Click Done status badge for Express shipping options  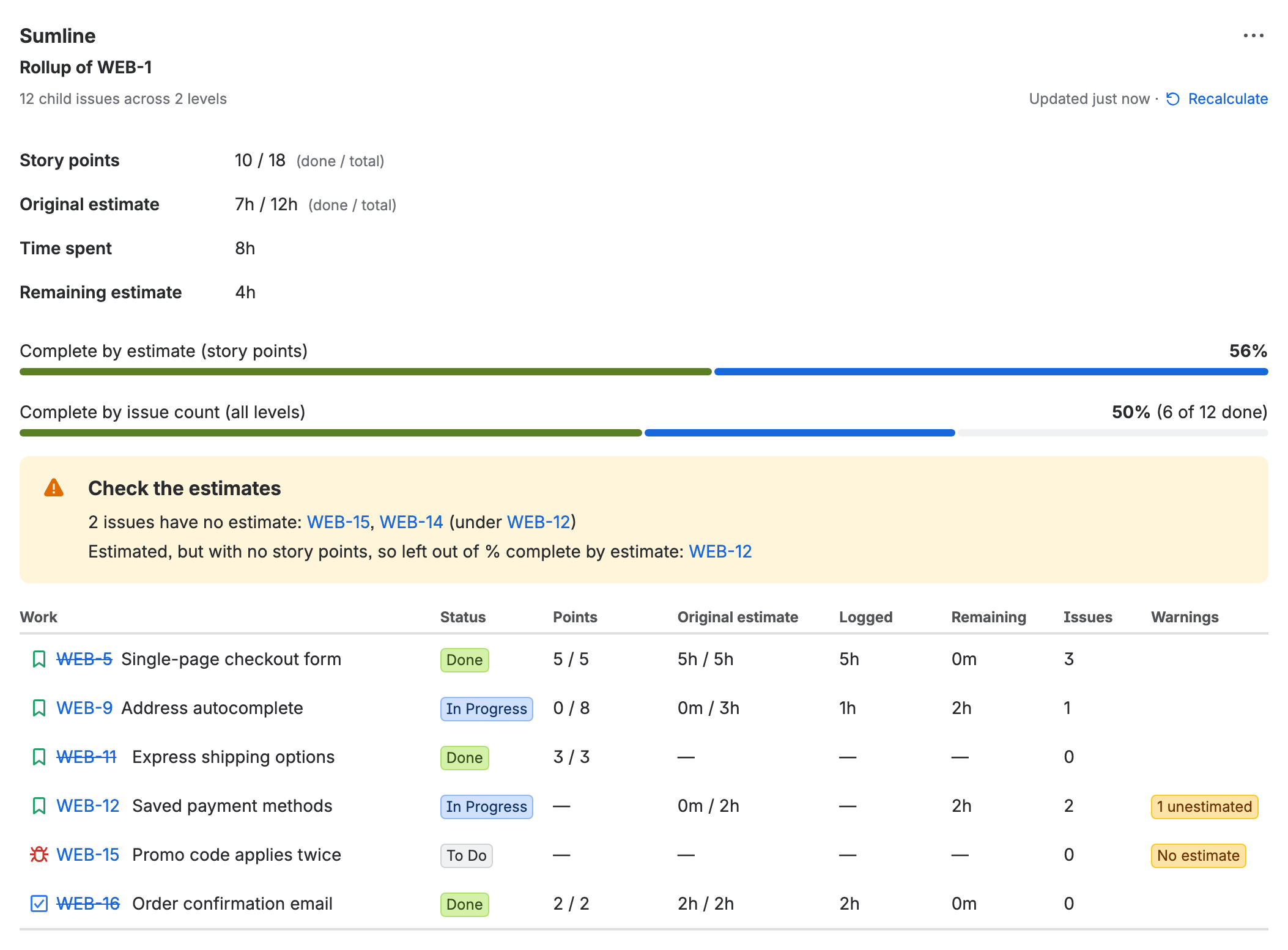tap(465, 757)
